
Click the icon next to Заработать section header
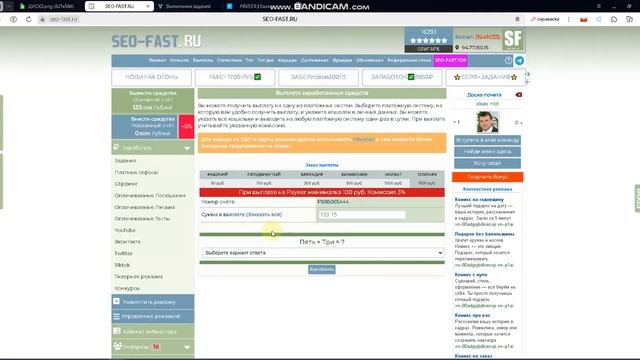116,147
